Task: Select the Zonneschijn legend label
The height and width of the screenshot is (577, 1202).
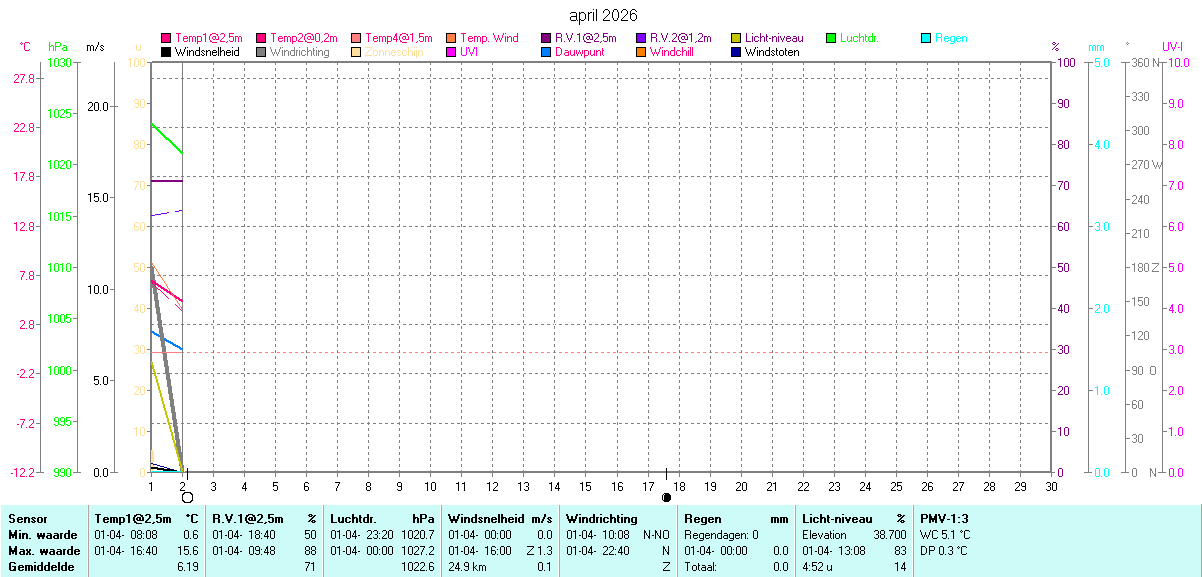Action: 395,52
